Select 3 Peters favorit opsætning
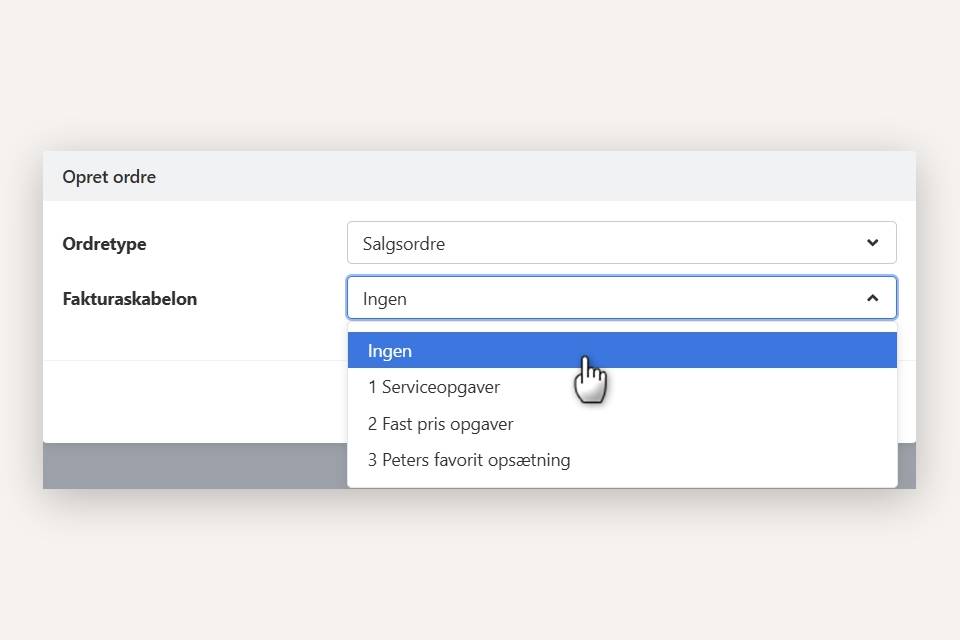The width and height of the screenshot is (960, 640). tap(469, 460)
